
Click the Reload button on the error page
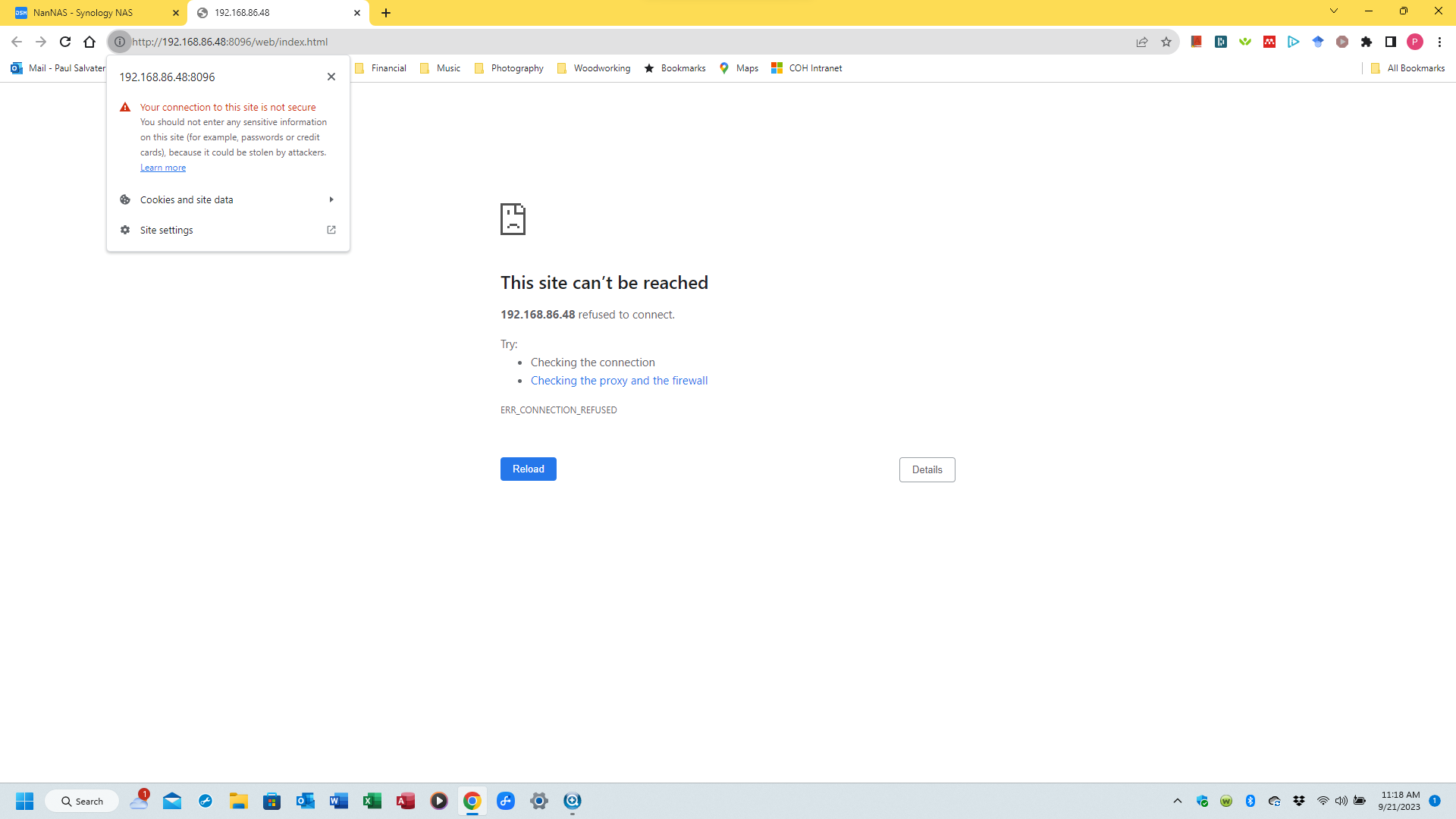[x=528, y=469]
